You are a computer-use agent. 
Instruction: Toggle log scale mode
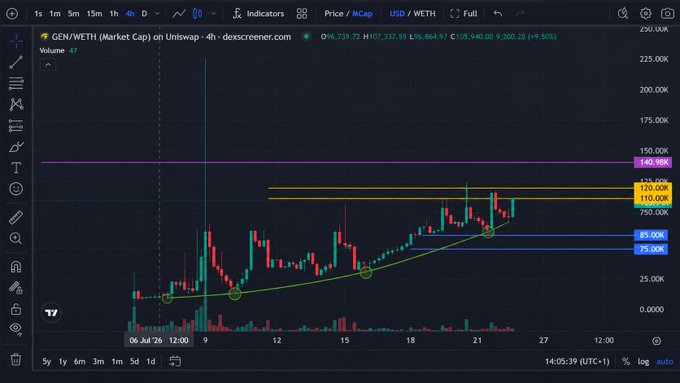[x=643, y=361]
